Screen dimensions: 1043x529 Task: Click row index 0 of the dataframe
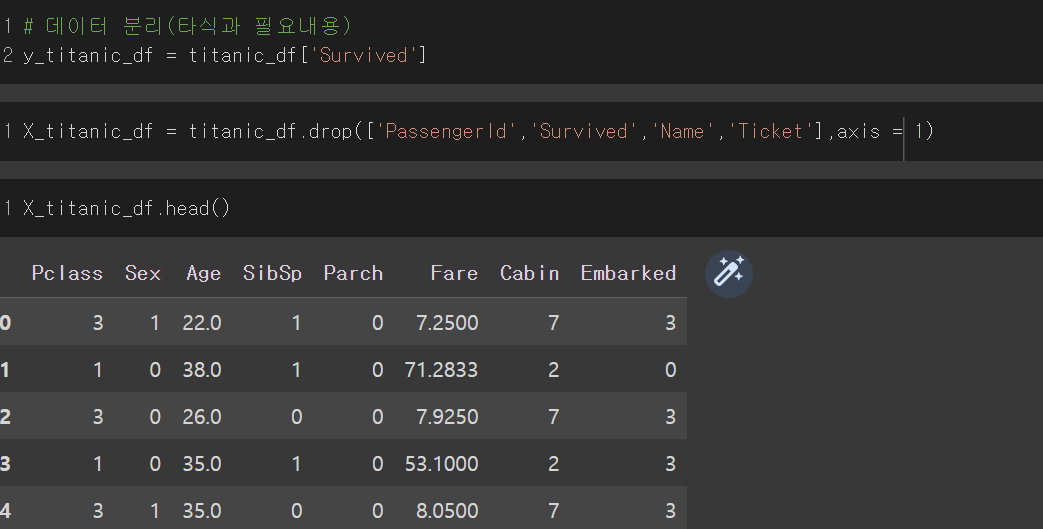click(x=5, y=323)
